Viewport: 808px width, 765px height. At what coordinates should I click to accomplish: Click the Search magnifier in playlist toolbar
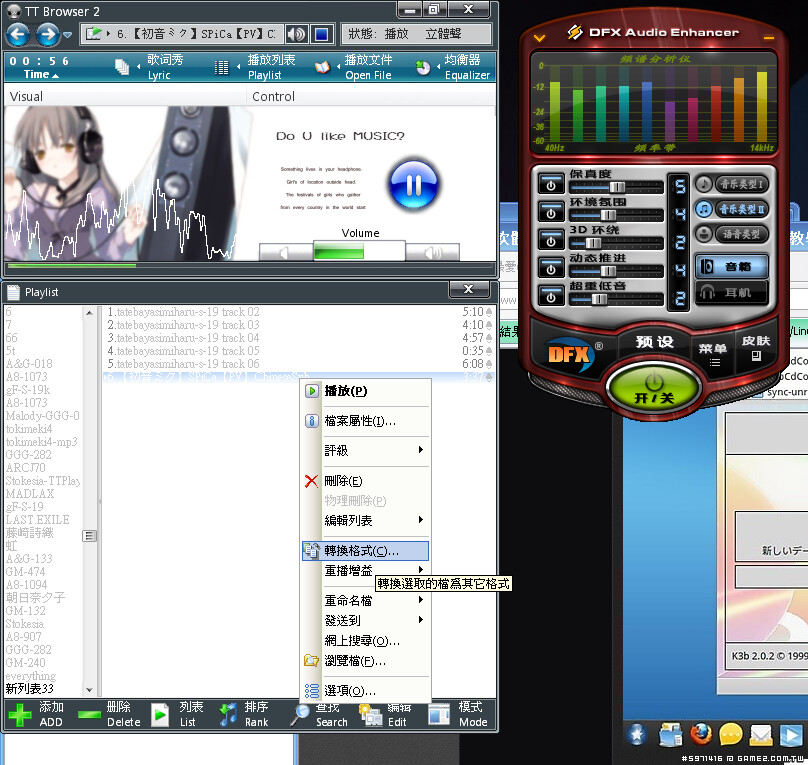(300, 714)
